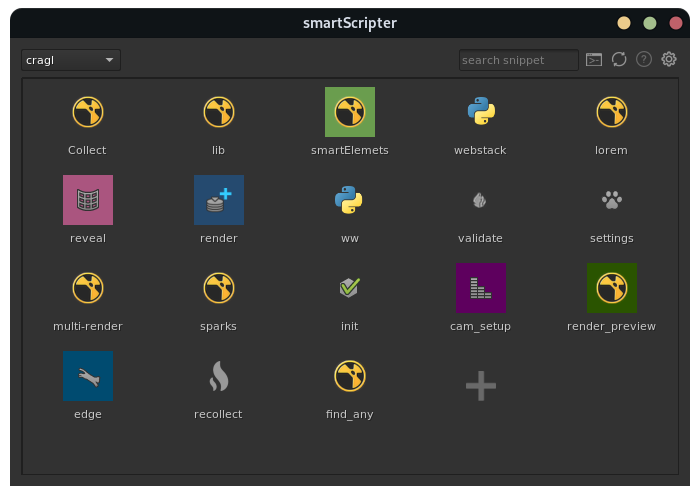Click the reload refresh icon
The height and width of the screenshot is (496, 700).
point(619,60)
